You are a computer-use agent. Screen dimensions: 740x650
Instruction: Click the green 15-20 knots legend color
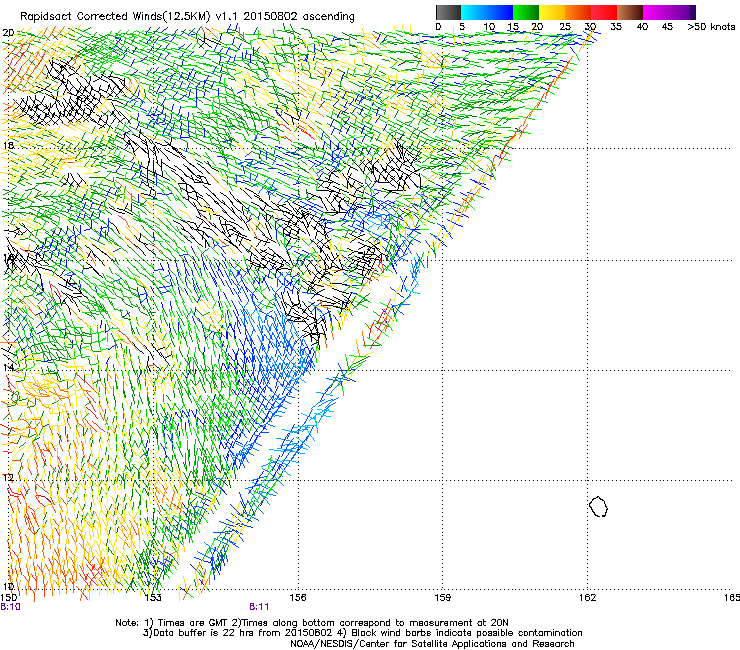coord(526,12)
